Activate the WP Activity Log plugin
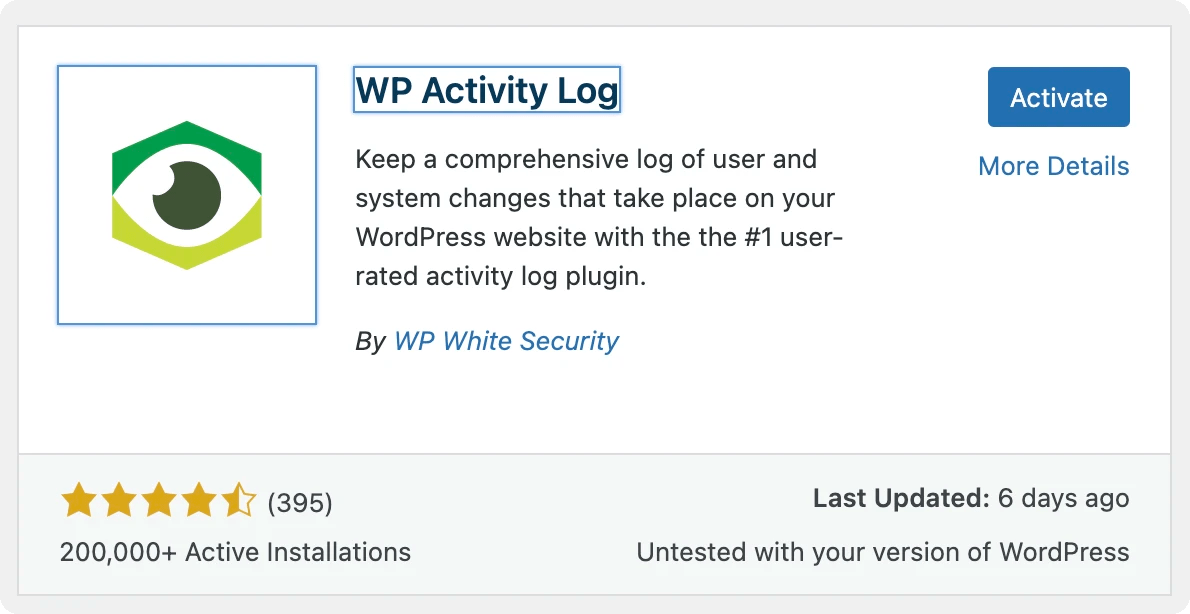This screenshot has width=1190, height=614. pos(1058,97)
